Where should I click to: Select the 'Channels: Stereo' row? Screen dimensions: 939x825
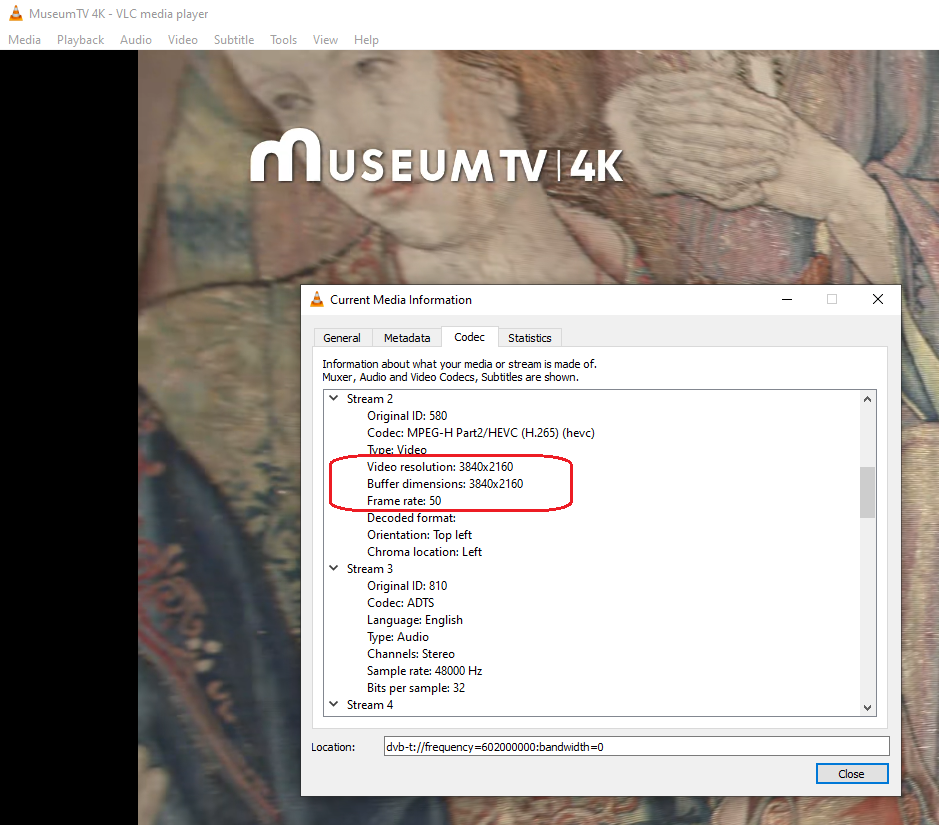[x=411, y=654]
